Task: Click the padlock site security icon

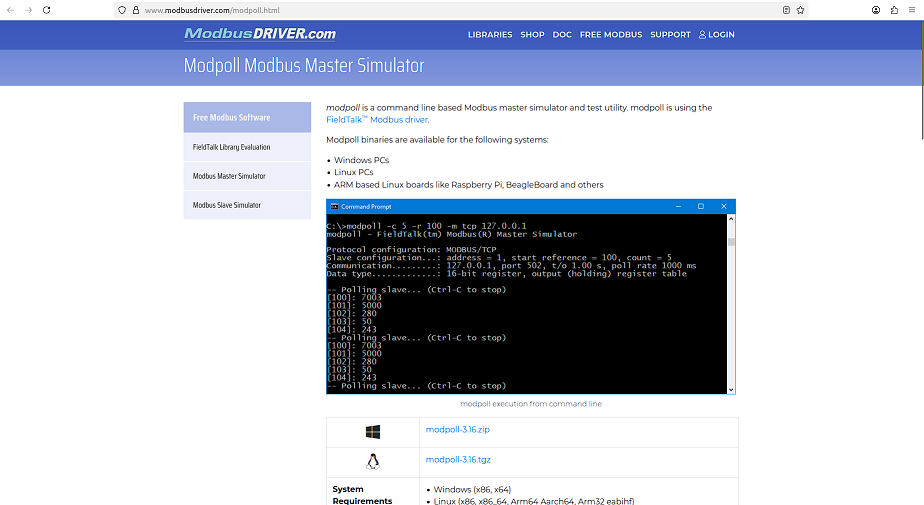Action: point(135,10)
